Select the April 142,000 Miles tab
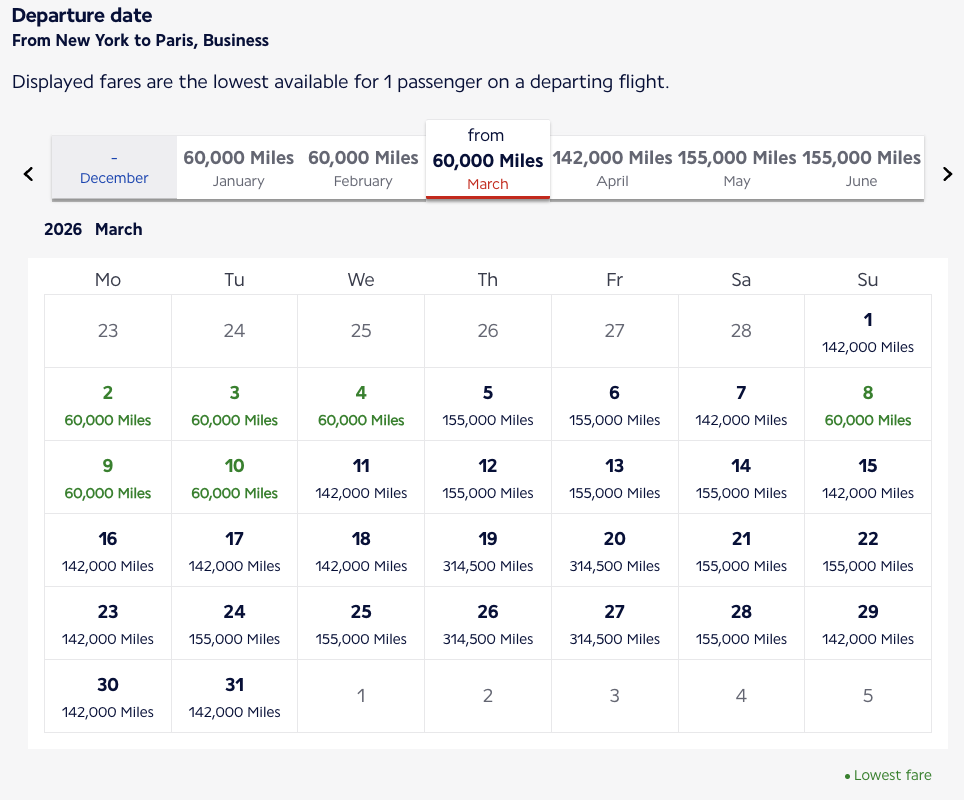This screenshot has height=800, width=964. pyautogui.click(x=613, y=166)
